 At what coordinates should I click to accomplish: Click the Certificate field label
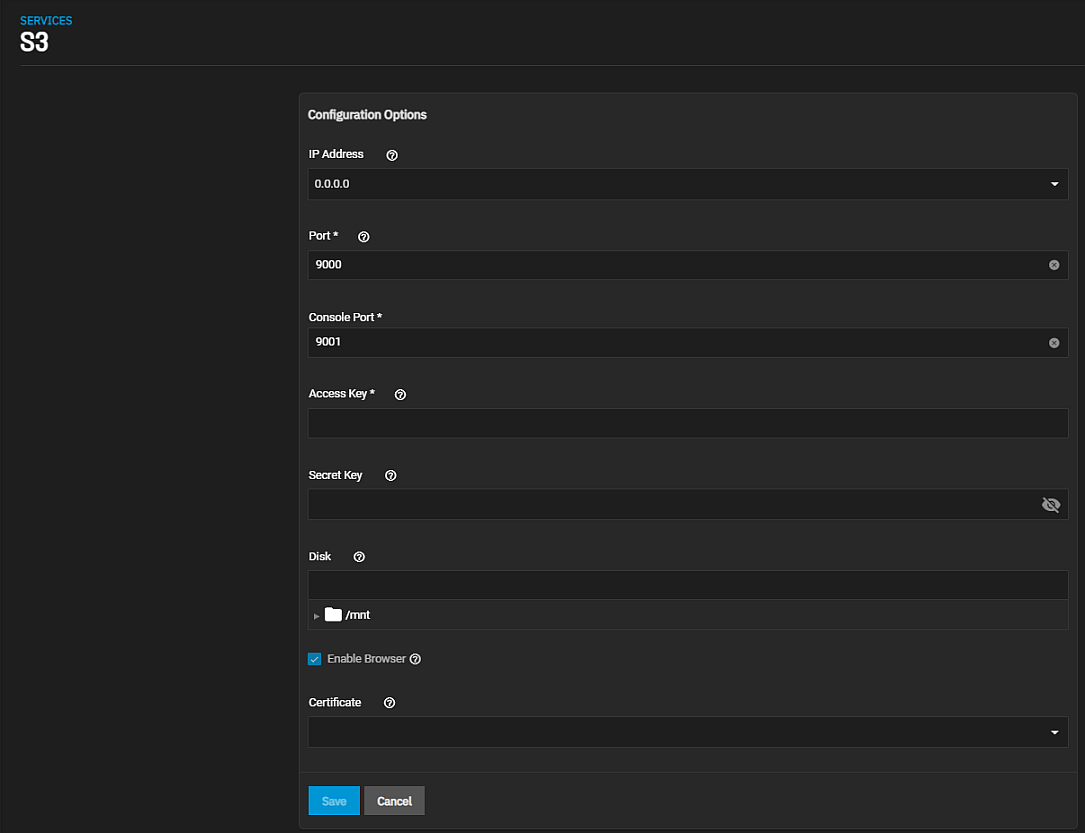(335, 702)
